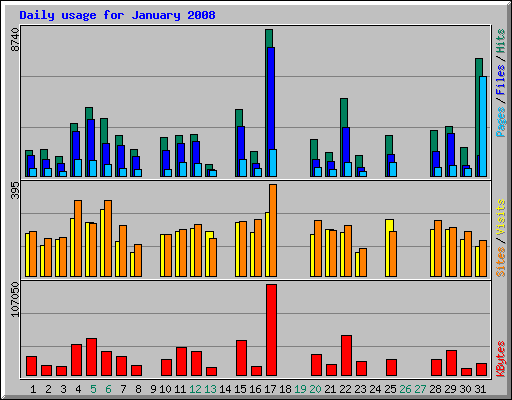512x400 pixels.
Task: Click the green hits bar for day 22
Action: [x=344, y=113]
